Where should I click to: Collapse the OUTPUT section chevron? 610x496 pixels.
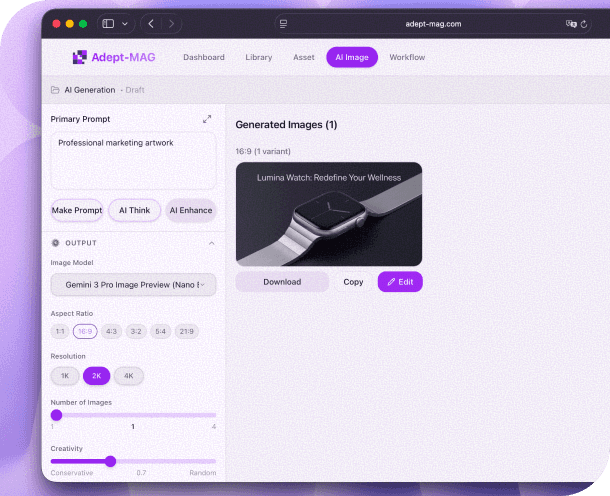coord(211,243)
